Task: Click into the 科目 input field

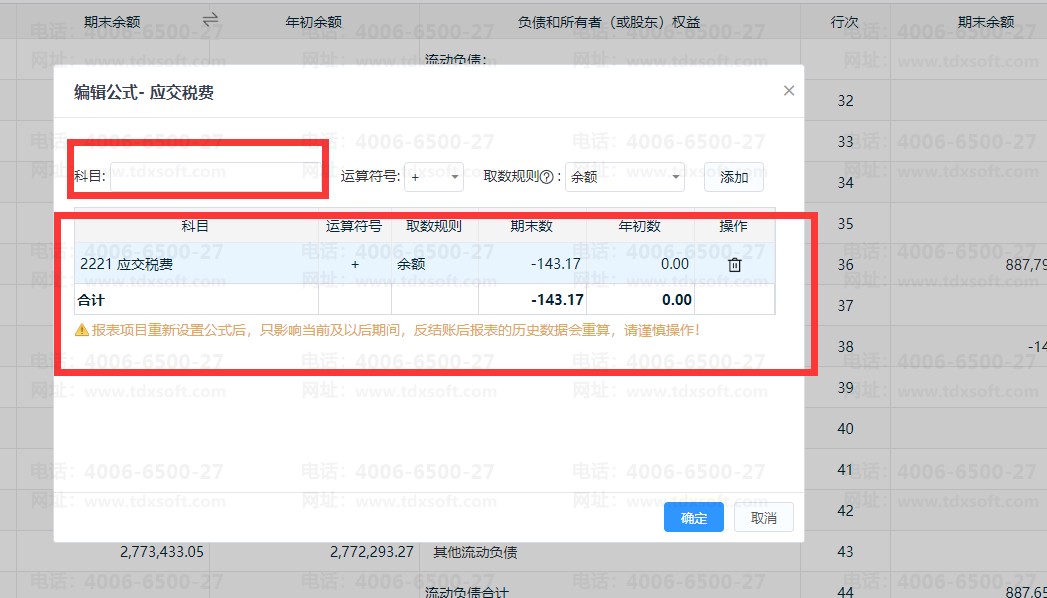Action: [216, 177]
